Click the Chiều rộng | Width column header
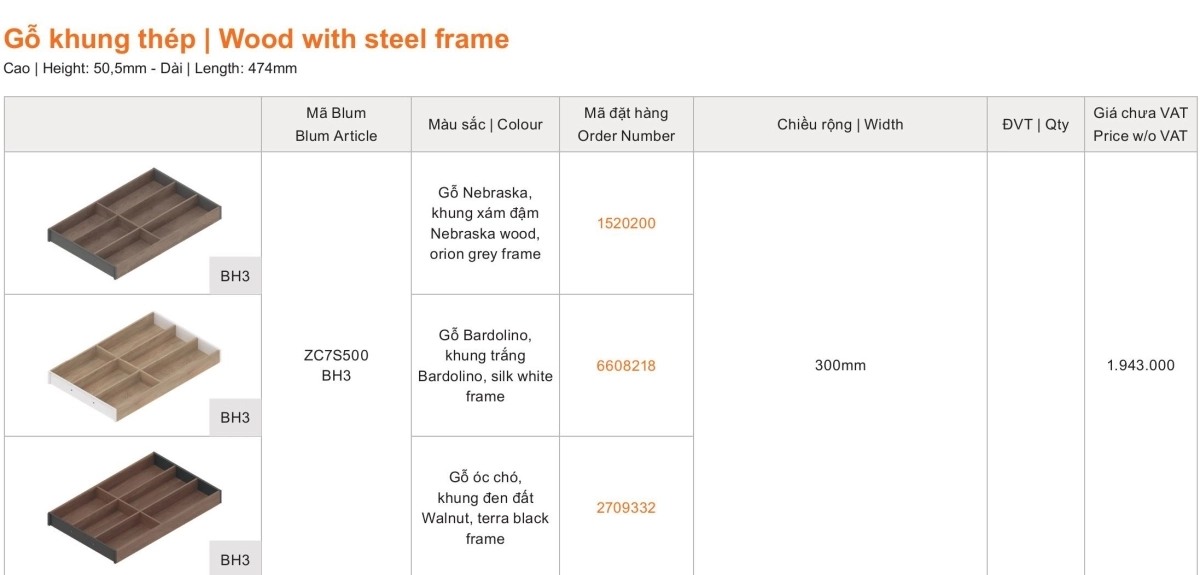 [840, 125]
